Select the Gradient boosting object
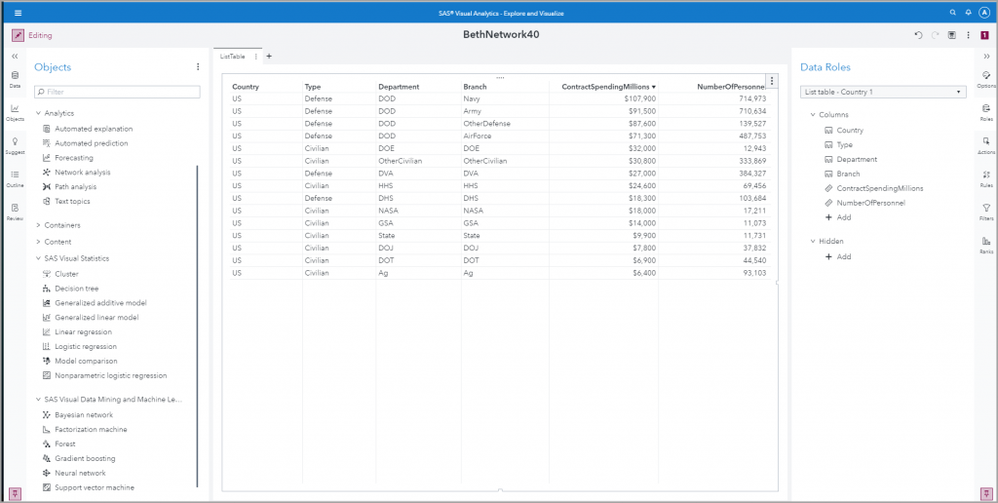Image resolution: width=998 pixels, height=503 pixels. [x=85, y=458]
